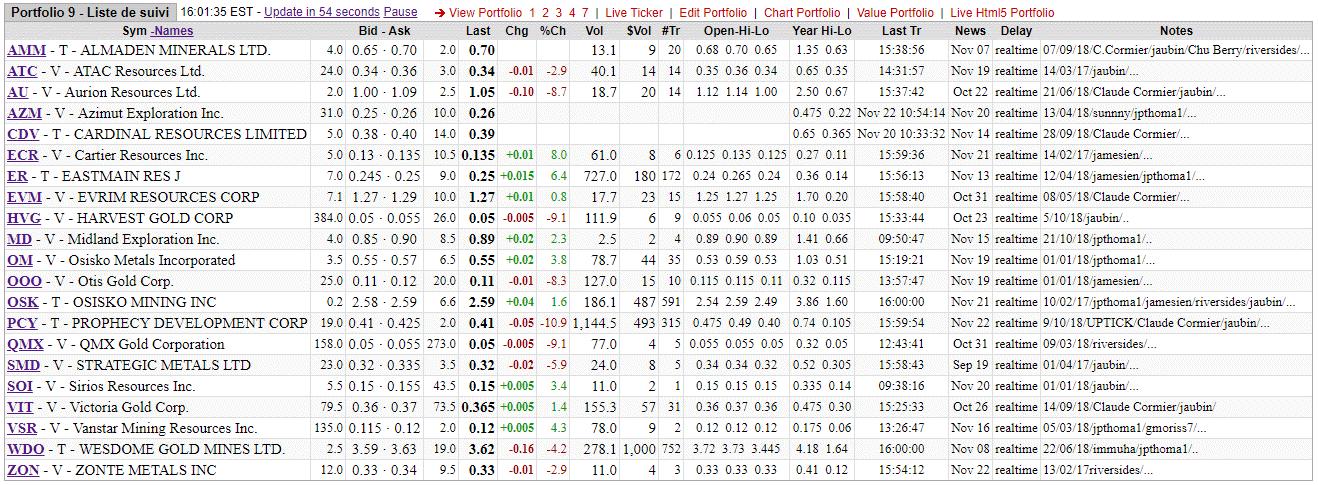Switch to portfolio number 7
The width and height of the screenshot is (1318, 485).
(584, 13)
